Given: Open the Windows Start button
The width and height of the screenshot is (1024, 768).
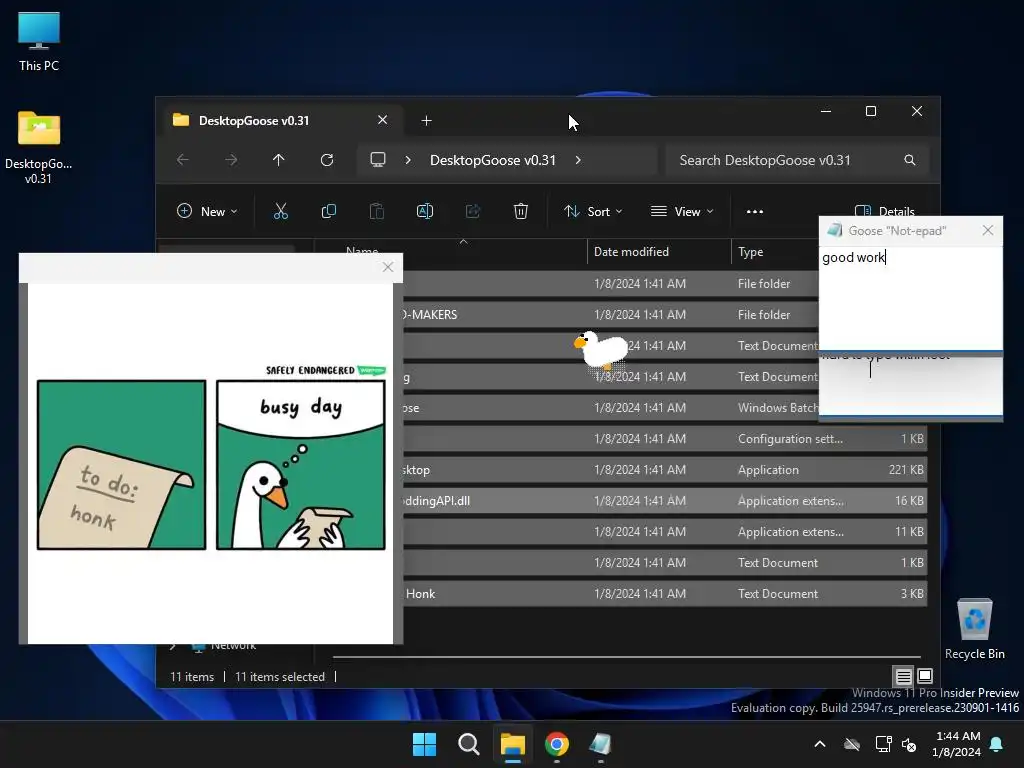Looking at the screenshot, I should pos(424,744).
